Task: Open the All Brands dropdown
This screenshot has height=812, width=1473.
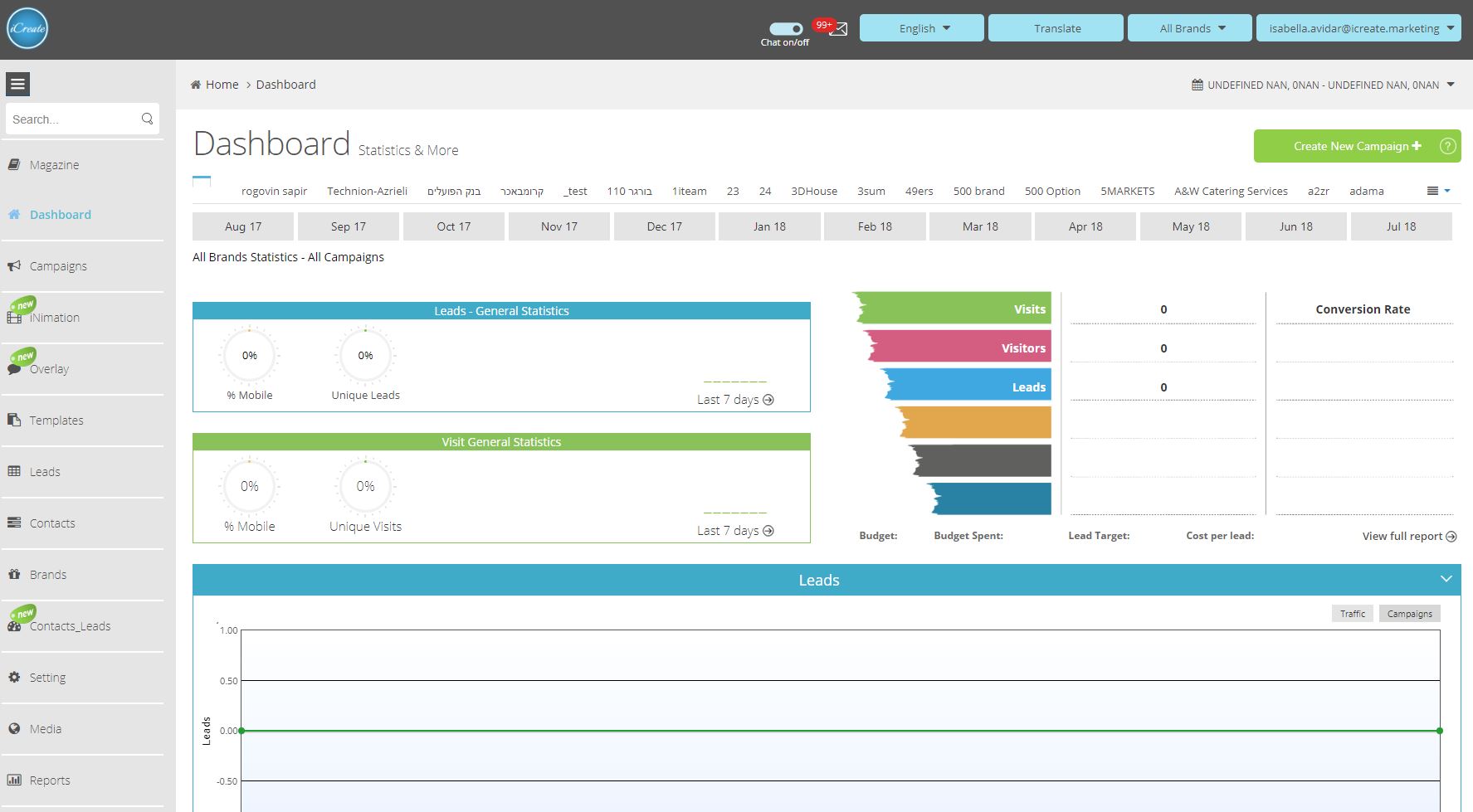Action: click(1190, 28)
